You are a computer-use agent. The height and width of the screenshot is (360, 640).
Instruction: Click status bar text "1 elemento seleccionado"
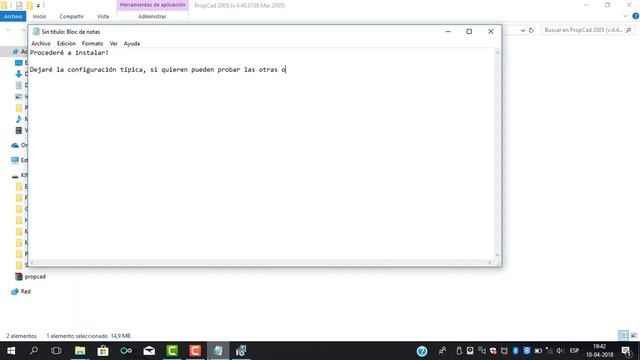coord(77,336)
